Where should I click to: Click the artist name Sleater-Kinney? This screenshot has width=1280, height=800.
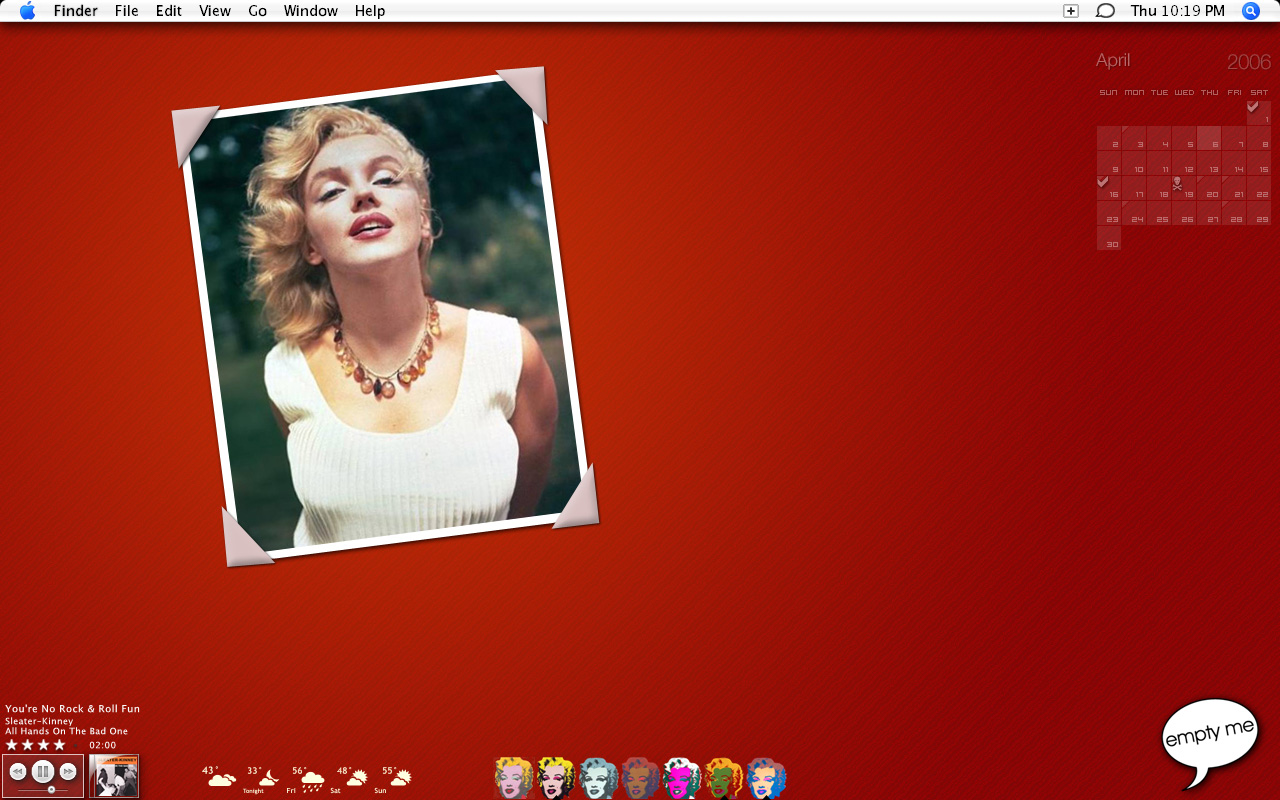(x=39, y=721)
